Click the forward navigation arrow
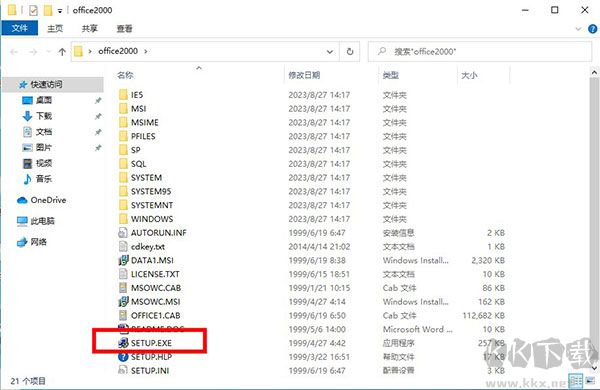Image resolution: width=600 pixels, height=390 pixels. tap(34, 52)
